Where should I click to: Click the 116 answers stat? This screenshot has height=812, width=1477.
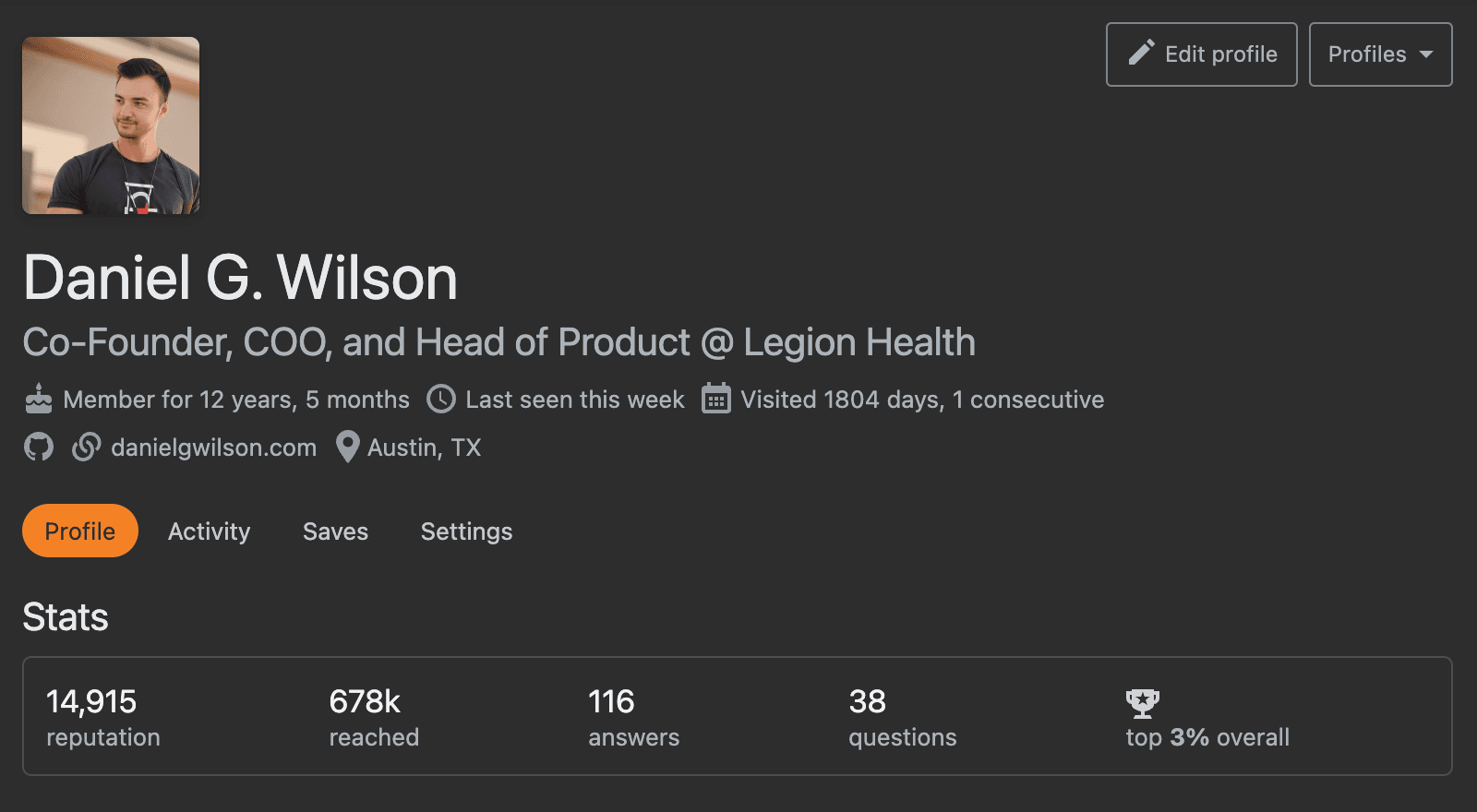(633, 717)
